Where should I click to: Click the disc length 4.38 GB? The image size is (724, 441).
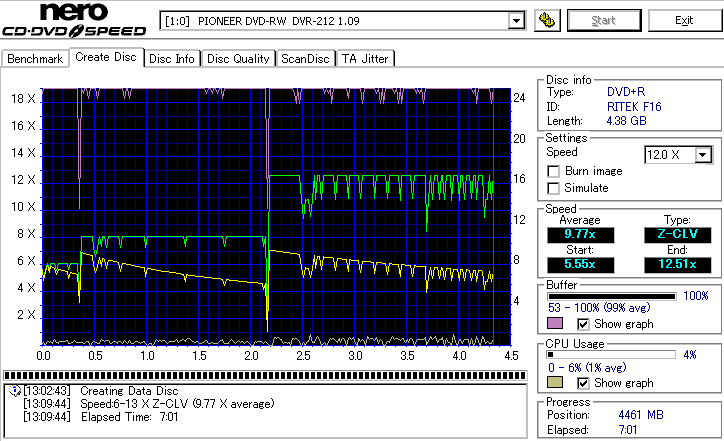click(x=626, y=121)
